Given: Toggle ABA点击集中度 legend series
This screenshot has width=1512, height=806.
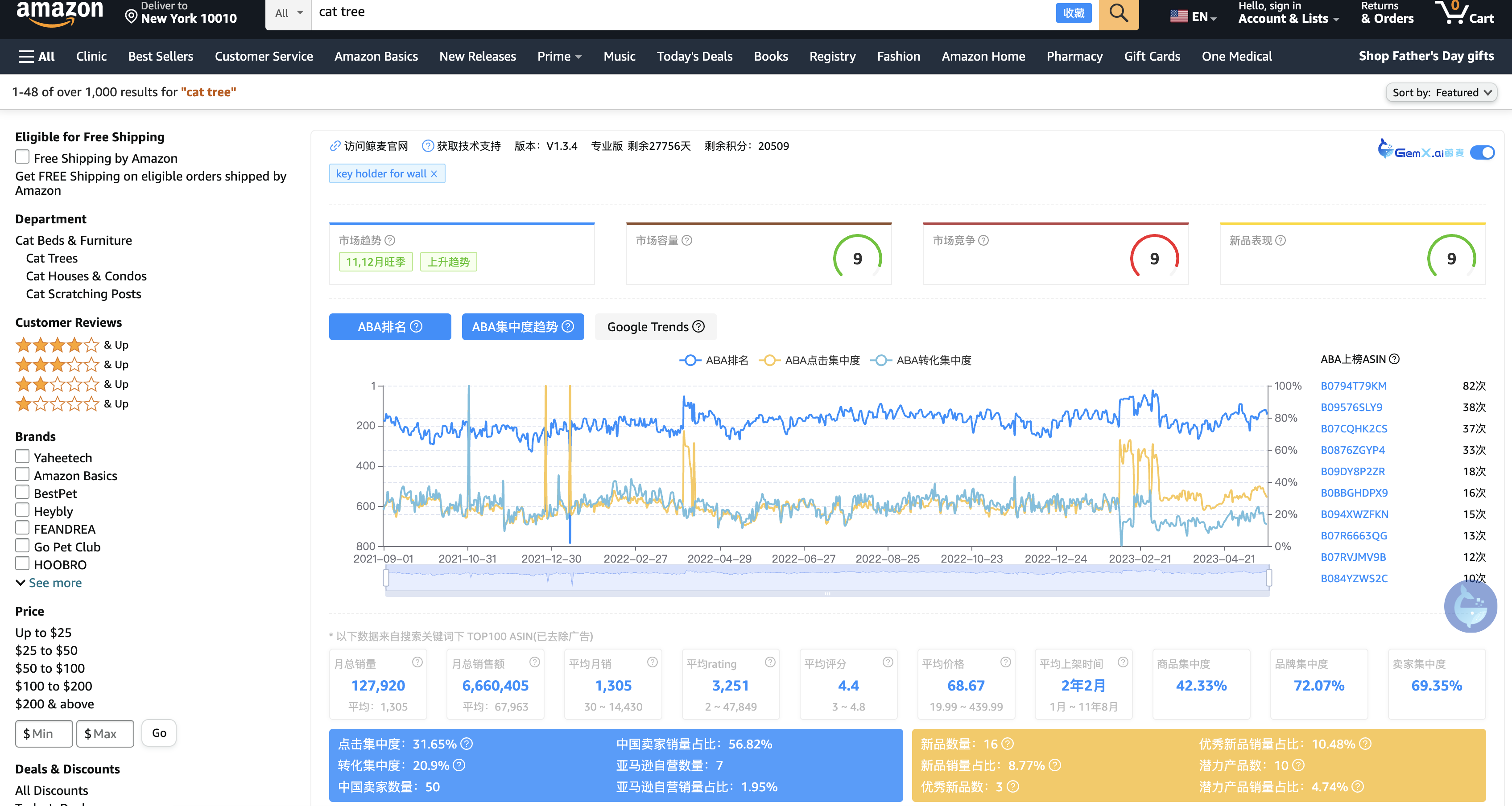Looking at the screenshot, I should pyautogui.click(x=810, y=360).
